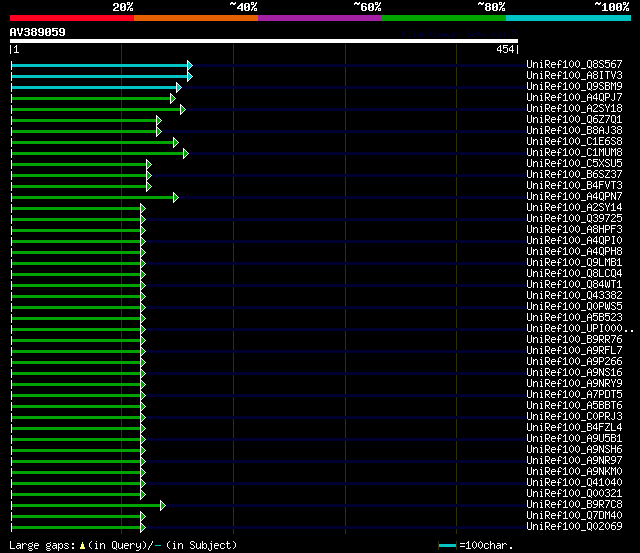Select the UniRef100_B8AJ38 hit label
The width and height of the screenshot is (640, 553).
[574, 131]
